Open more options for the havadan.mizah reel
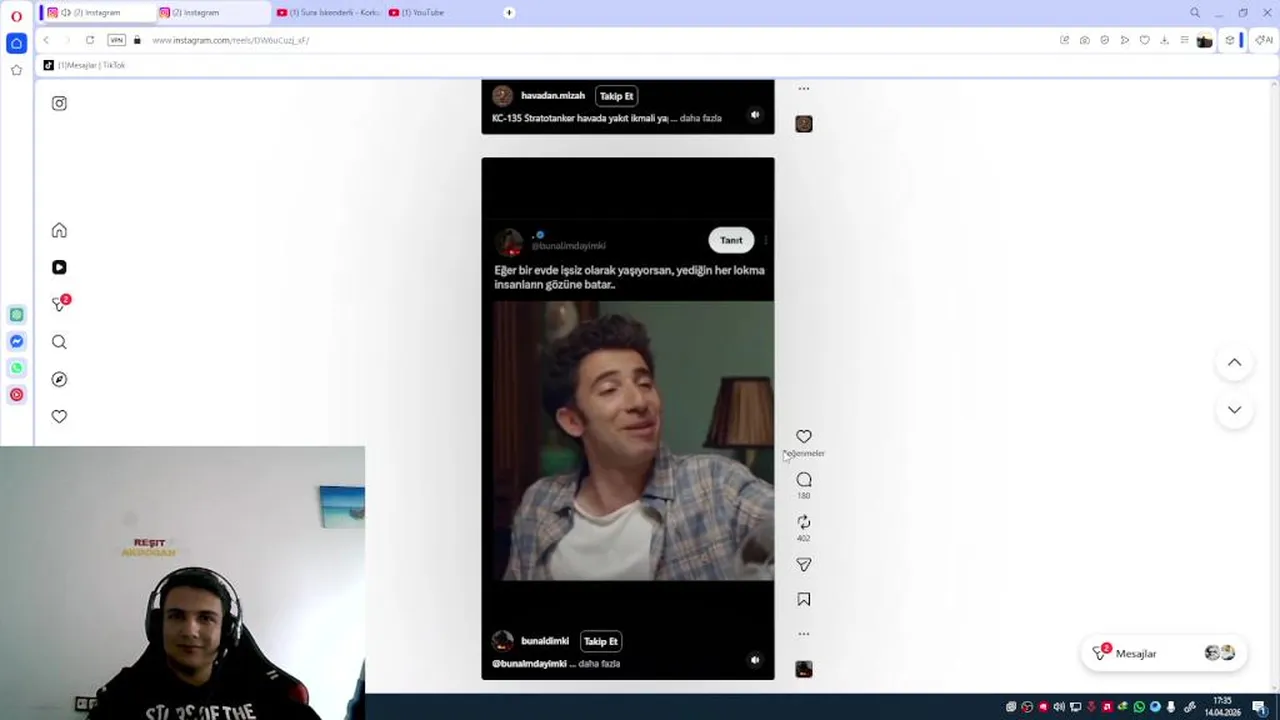 coord(804,89)
